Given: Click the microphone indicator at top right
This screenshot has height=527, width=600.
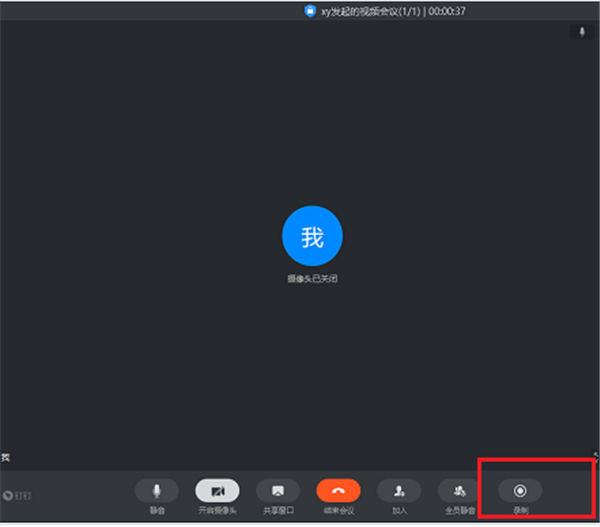Looking at the screenshot, I should click(x=582, y=32).
